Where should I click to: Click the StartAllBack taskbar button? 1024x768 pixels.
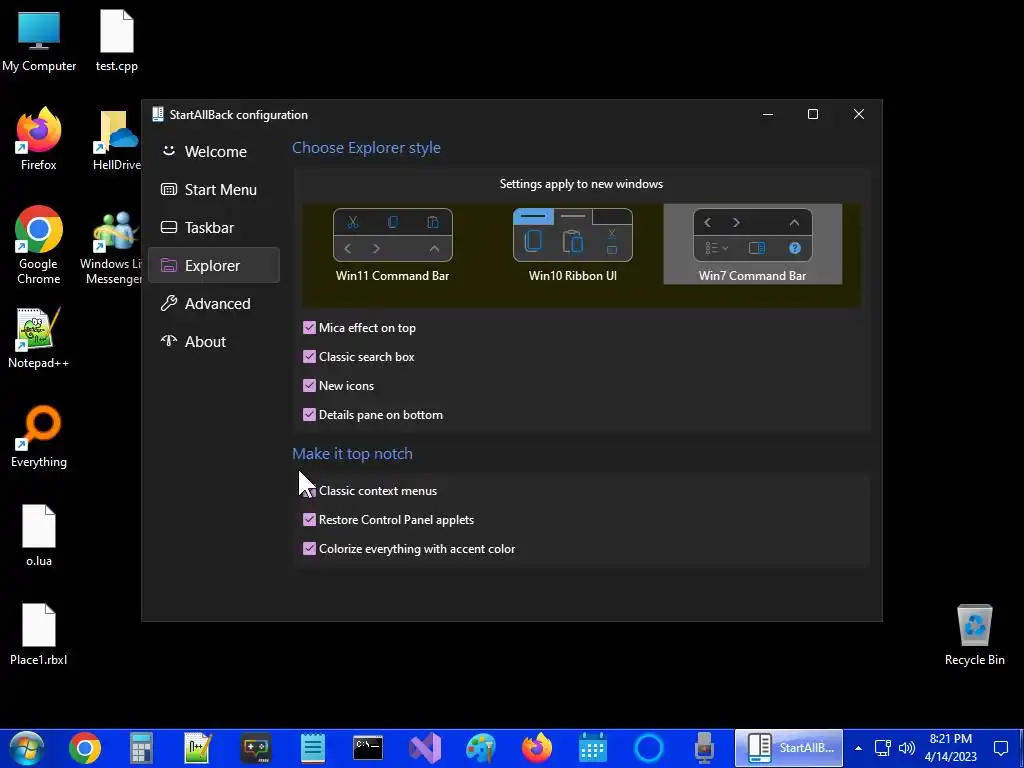click(x=789, y=748)
